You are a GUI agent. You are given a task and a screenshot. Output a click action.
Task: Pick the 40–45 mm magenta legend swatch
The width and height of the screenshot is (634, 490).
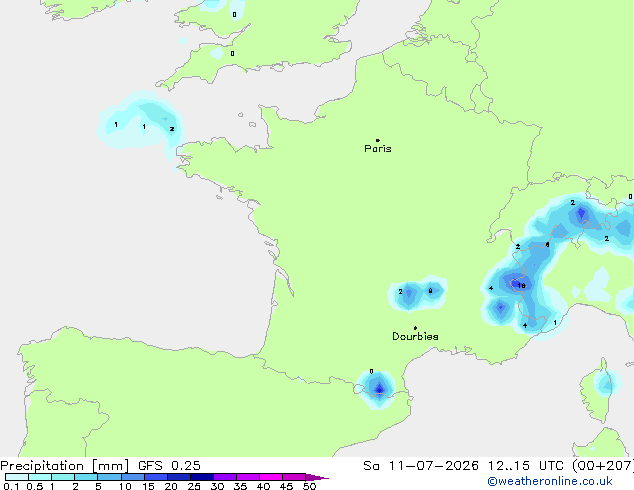(271, 477)
